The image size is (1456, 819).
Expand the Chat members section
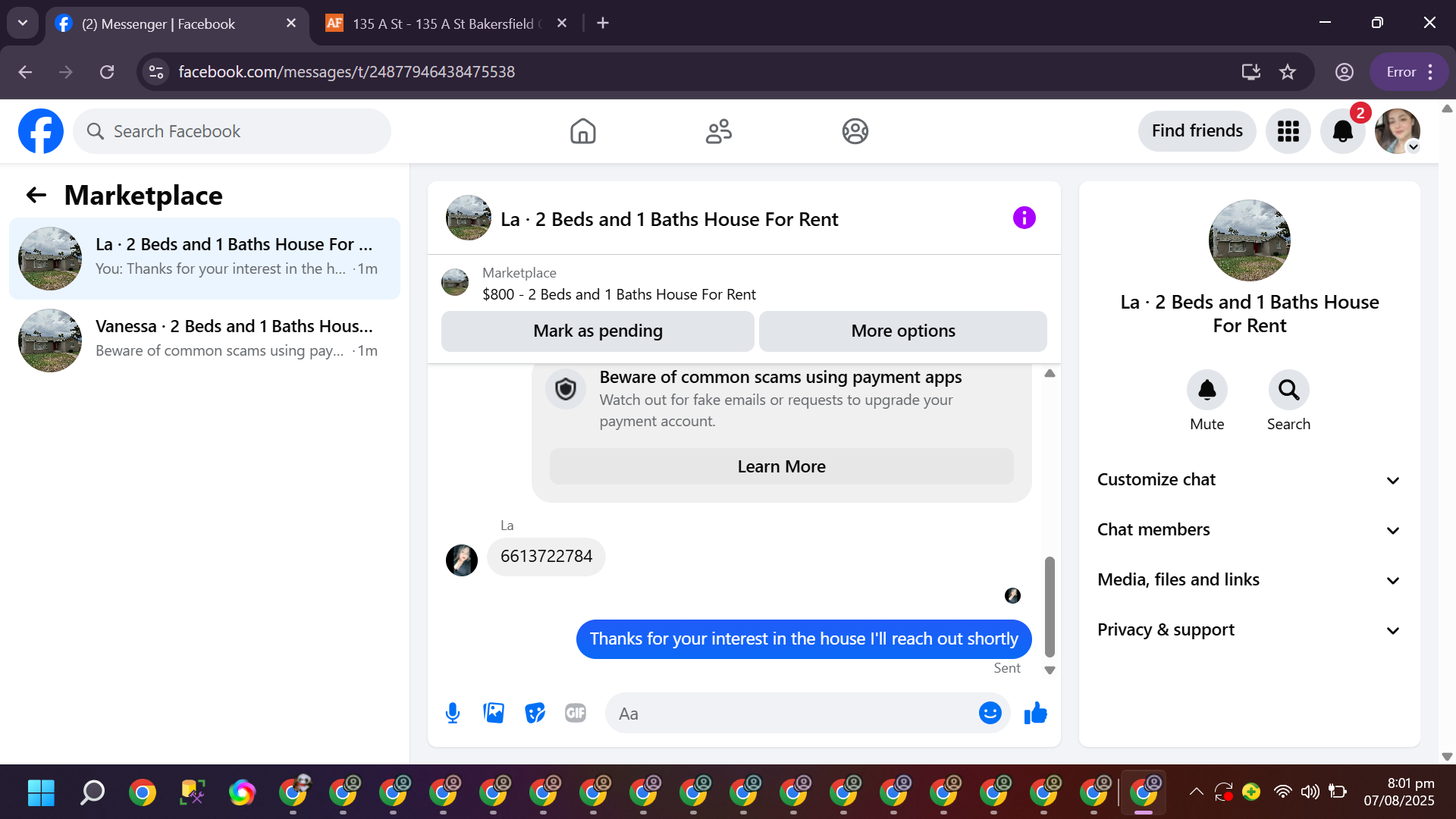(1249, 530)
